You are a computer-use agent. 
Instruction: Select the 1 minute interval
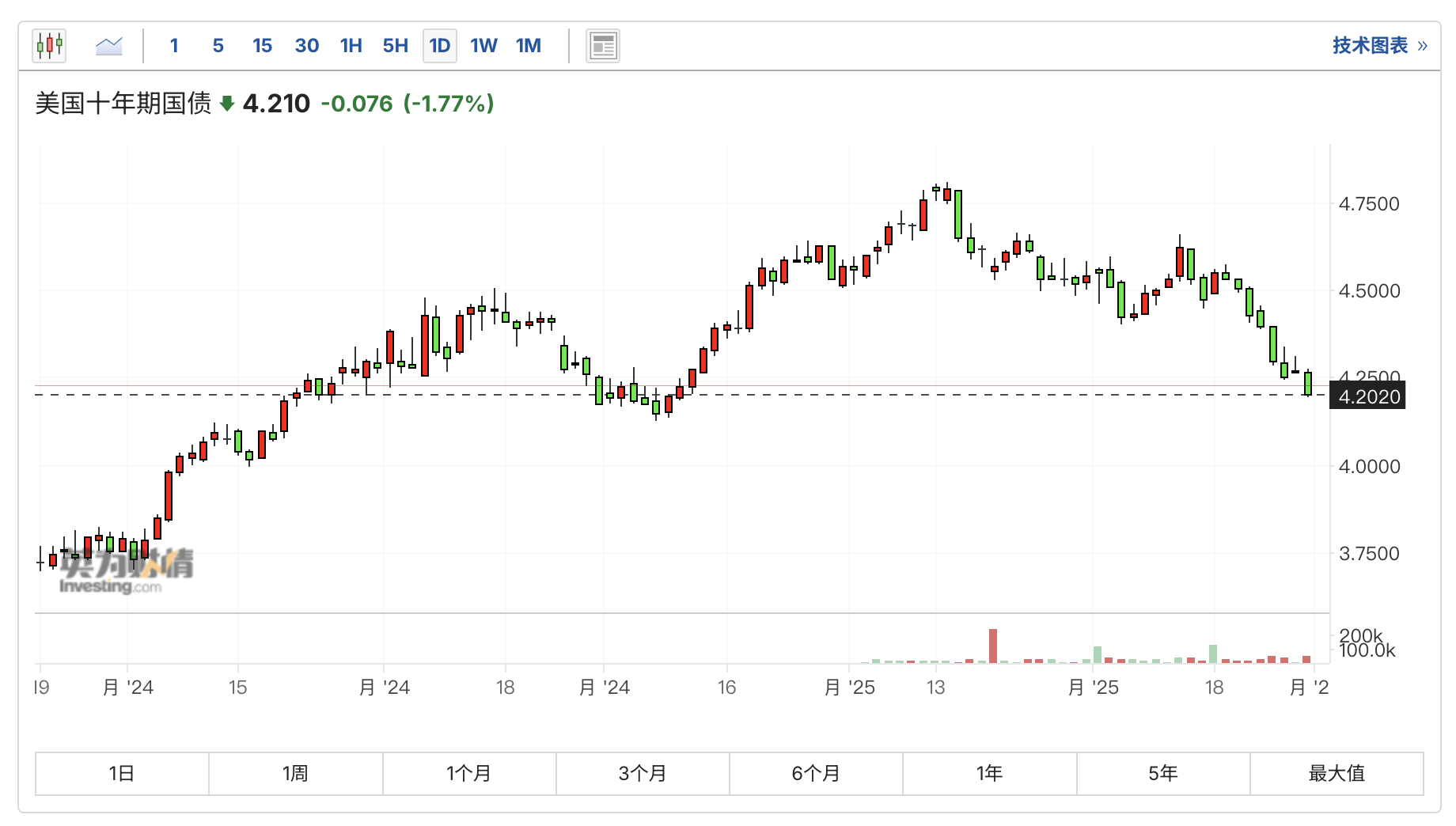[x=174, y=46]
